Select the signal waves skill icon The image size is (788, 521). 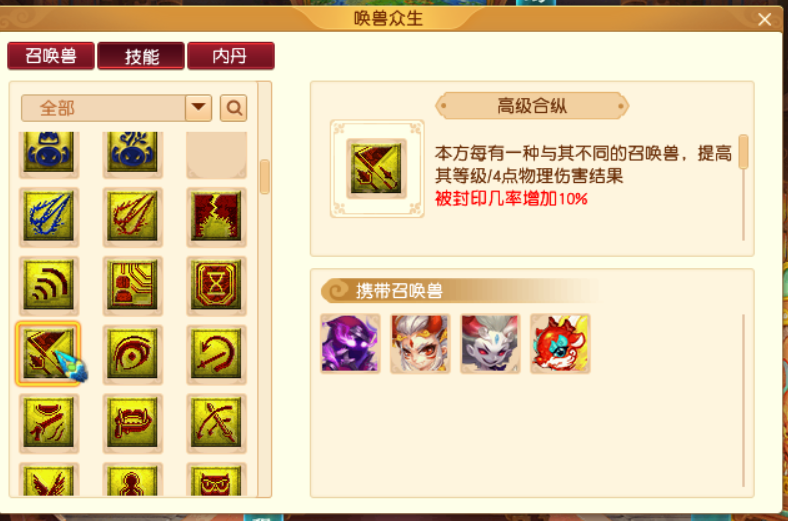point(49,285)
